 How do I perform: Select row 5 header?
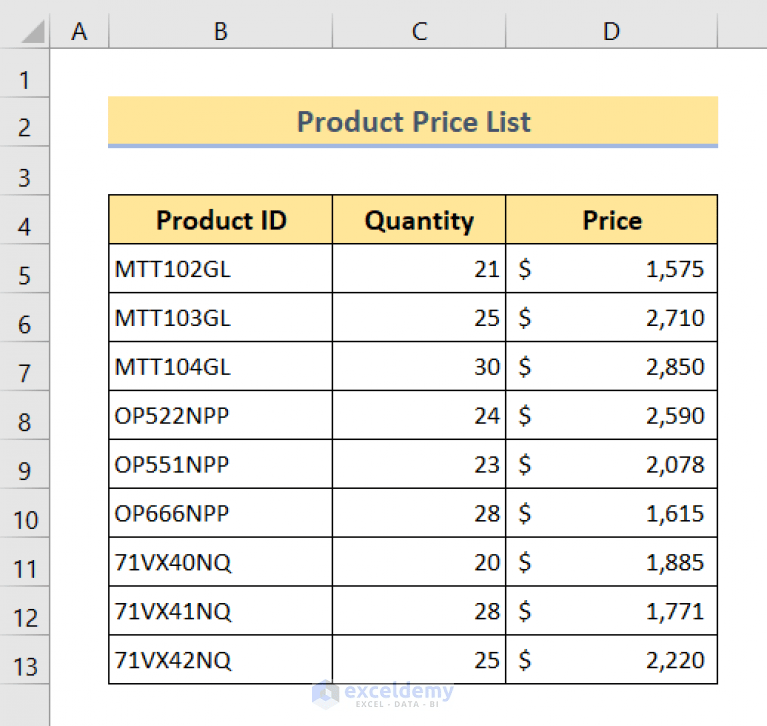click(24, 269)
